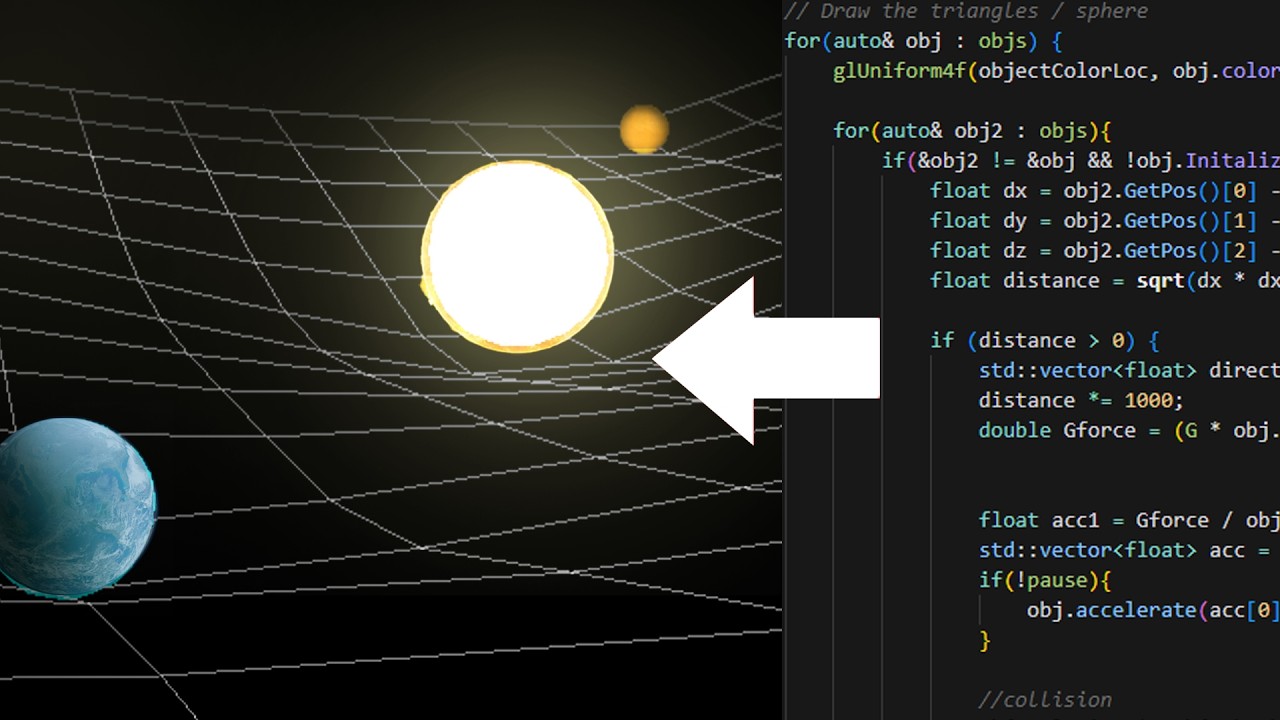Click the blue Earth-like planet
Image resolution: width=1280 pixels, height=720 pixels.
pos(75,508)
